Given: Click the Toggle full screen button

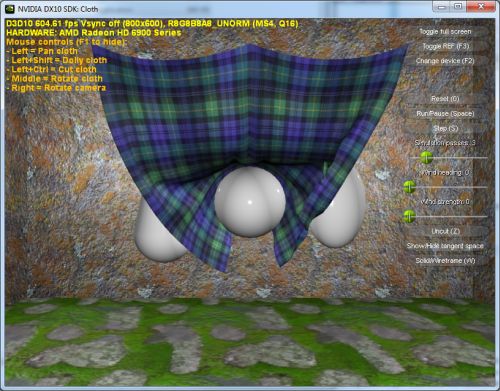Looking at the screenshot, I should coord(445,32).
